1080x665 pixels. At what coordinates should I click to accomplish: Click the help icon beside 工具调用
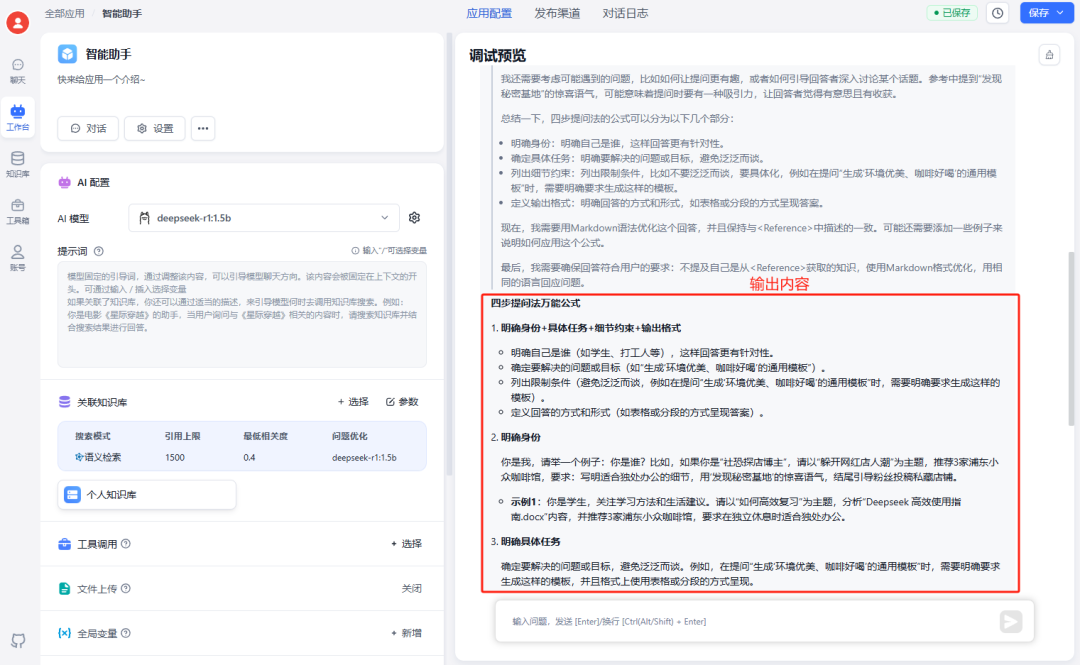coord(126,544)
